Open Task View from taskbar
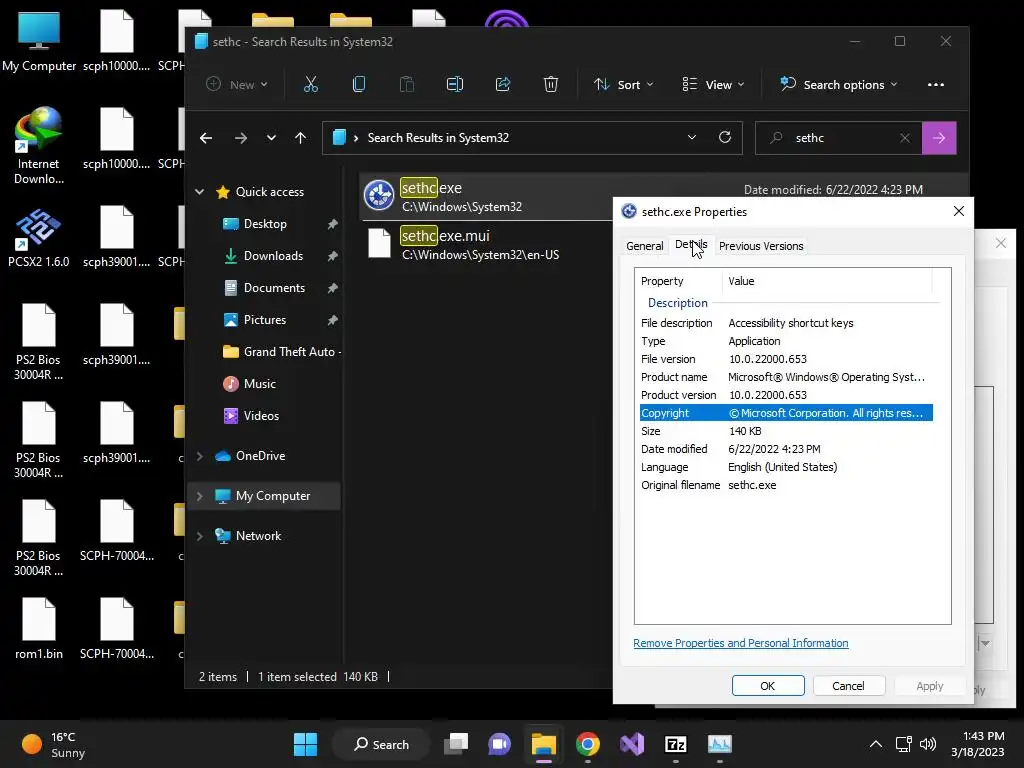This screenshot has width=1024, height=768. [x=456, y=744]
